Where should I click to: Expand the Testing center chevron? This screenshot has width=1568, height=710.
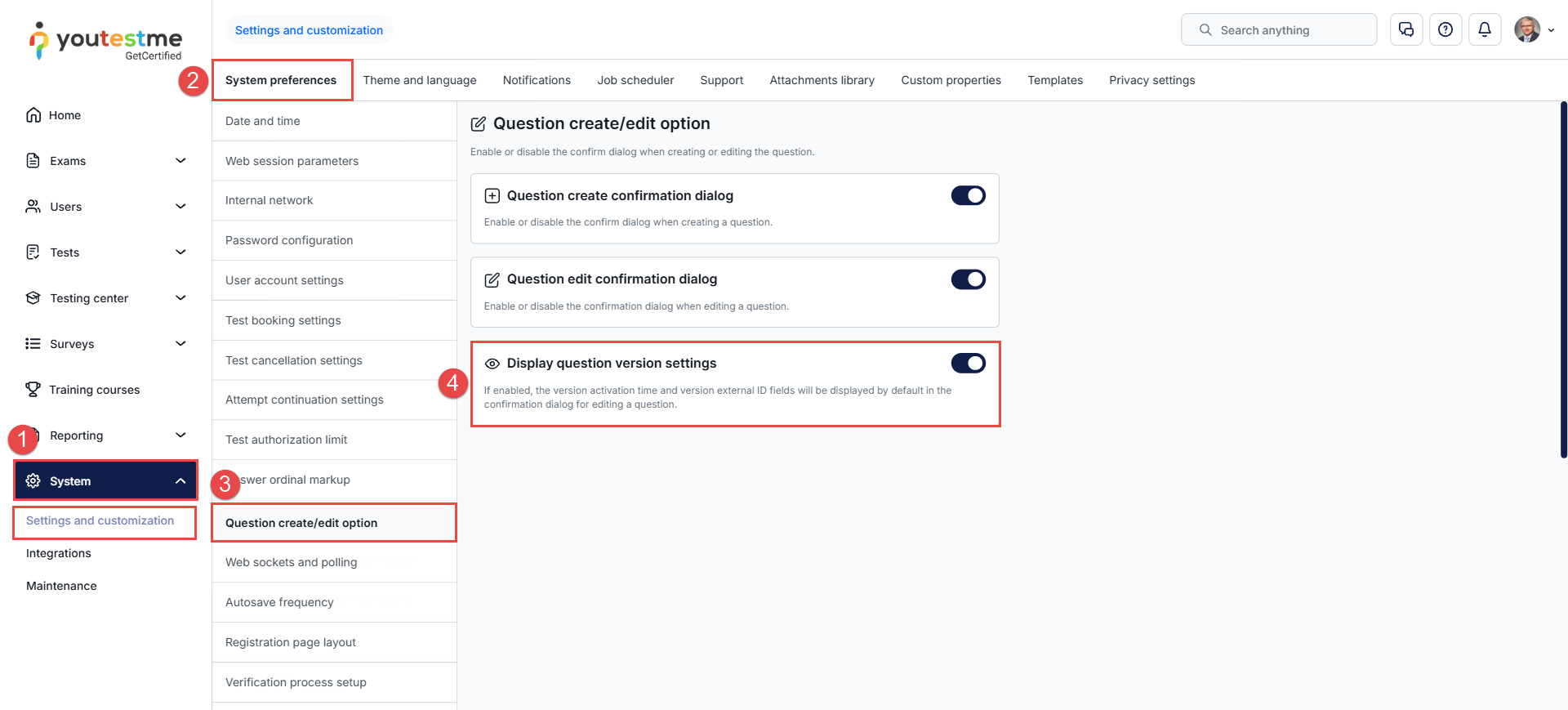181,298
